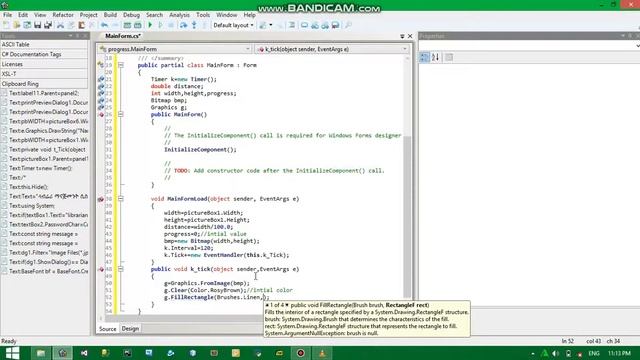Viewport: 640px width, 360px height.
Task: Click the Toggle Comment region icon
Action: pyautogui.click(x=292, y=25)
